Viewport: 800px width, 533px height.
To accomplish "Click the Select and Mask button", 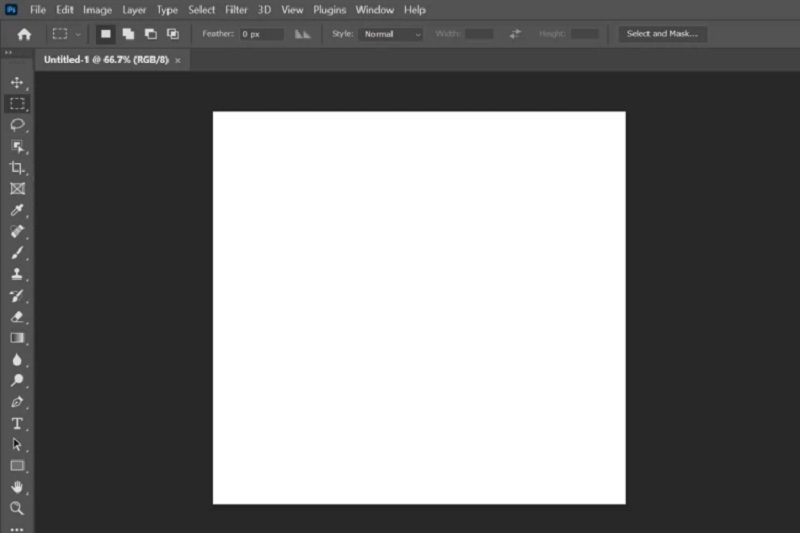I will point(662,34).
